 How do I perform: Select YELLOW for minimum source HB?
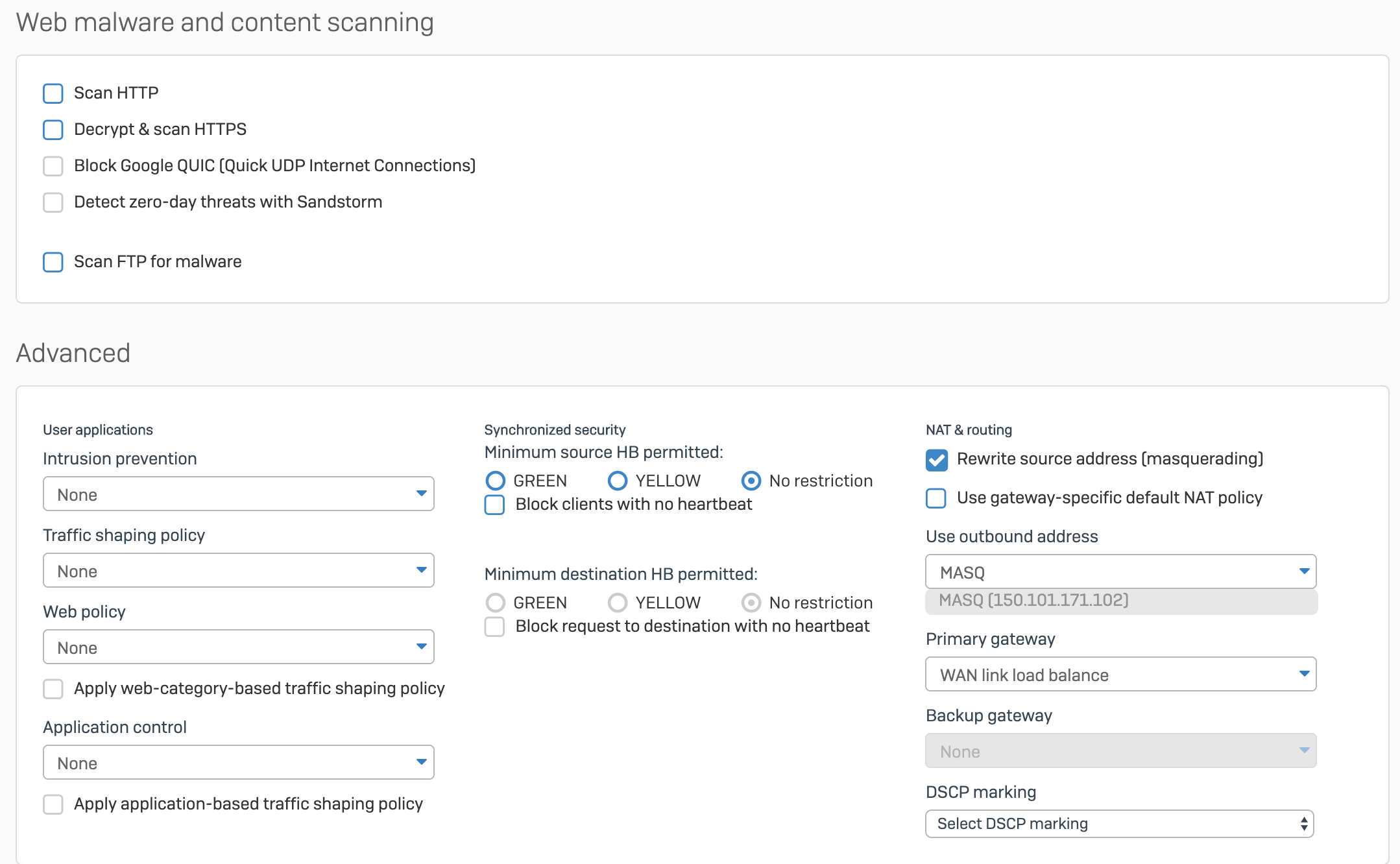pos(618,481)
